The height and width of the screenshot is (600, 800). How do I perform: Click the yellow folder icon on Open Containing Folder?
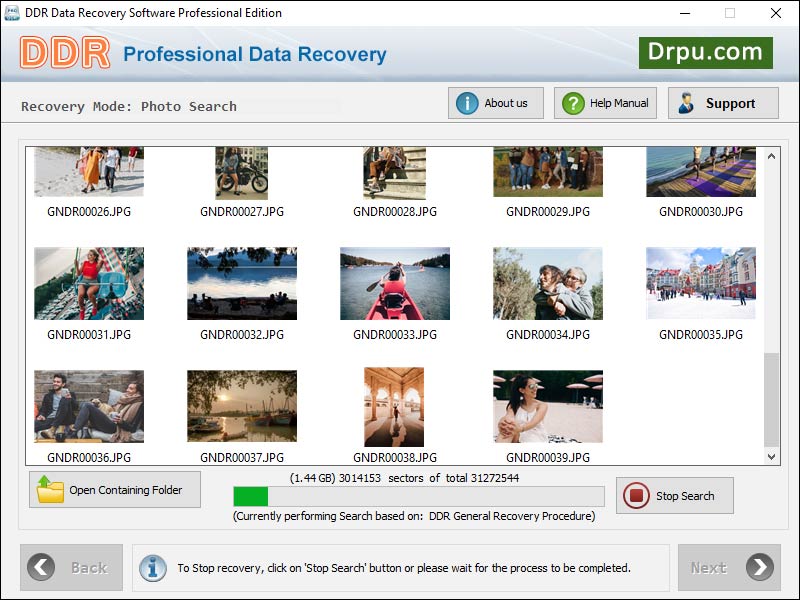pos(46,489)
